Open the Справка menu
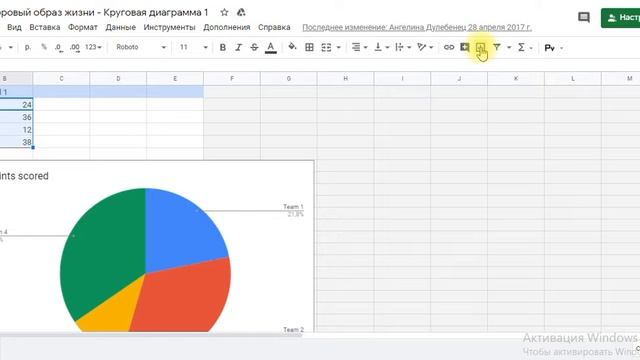Image resolution: width=640 pixels, height=360 pixels. pos(274,27)
